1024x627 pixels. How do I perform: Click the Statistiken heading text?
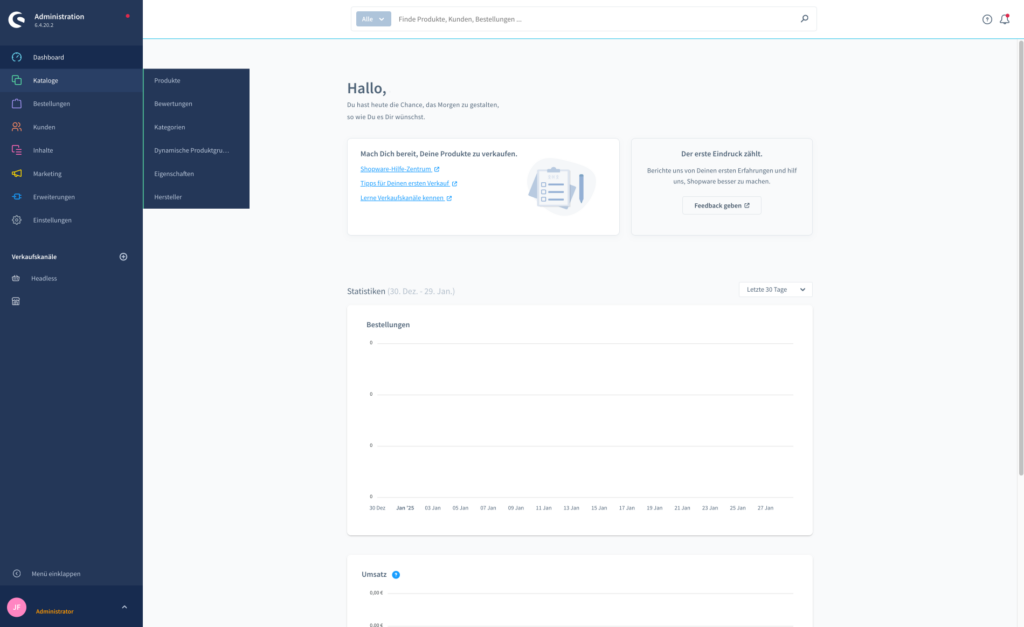click(x=366, y=291)
